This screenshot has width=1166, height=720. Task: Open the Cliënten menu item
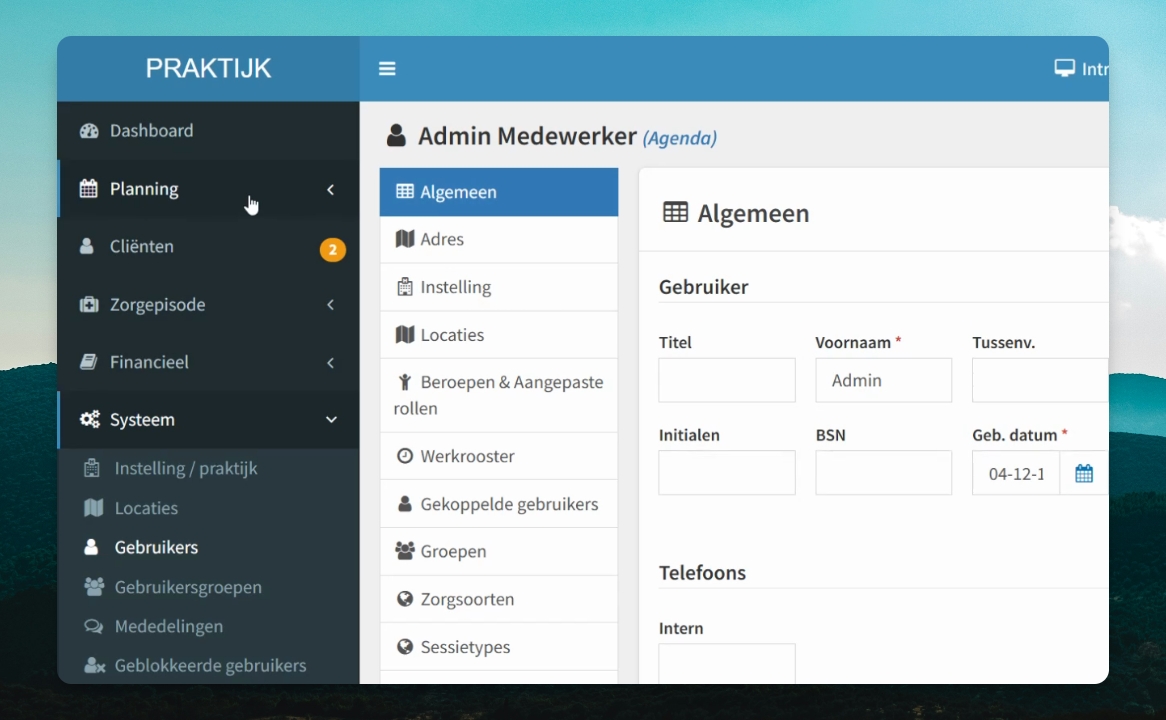click(208, 247)
